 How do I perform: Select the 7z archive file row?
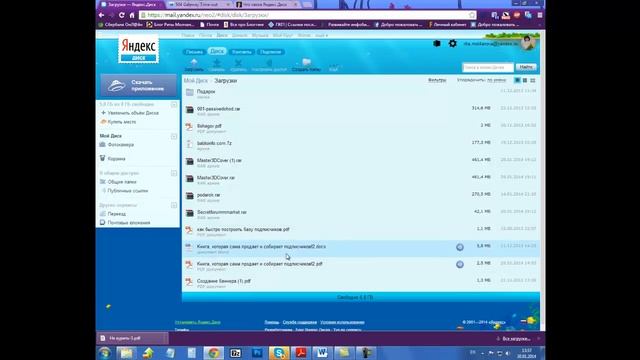coord(361,145)
